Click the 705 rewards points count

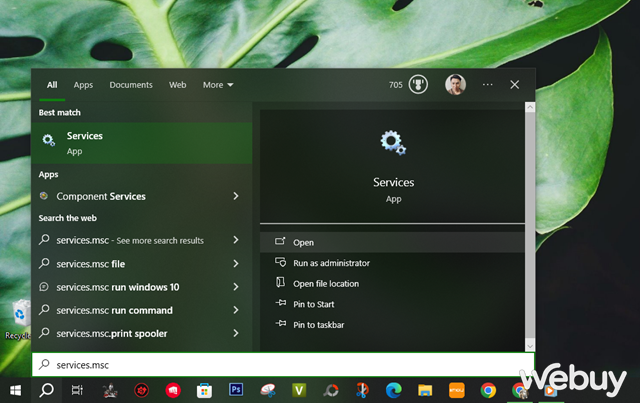pyautogui.click(x=396, y=85)
